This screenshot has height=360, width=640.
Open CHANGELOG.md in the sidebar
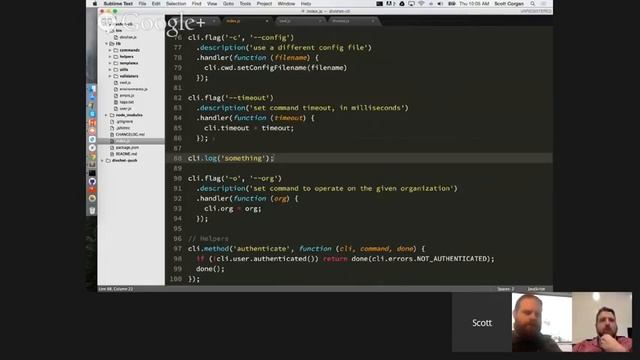(130, 134)
